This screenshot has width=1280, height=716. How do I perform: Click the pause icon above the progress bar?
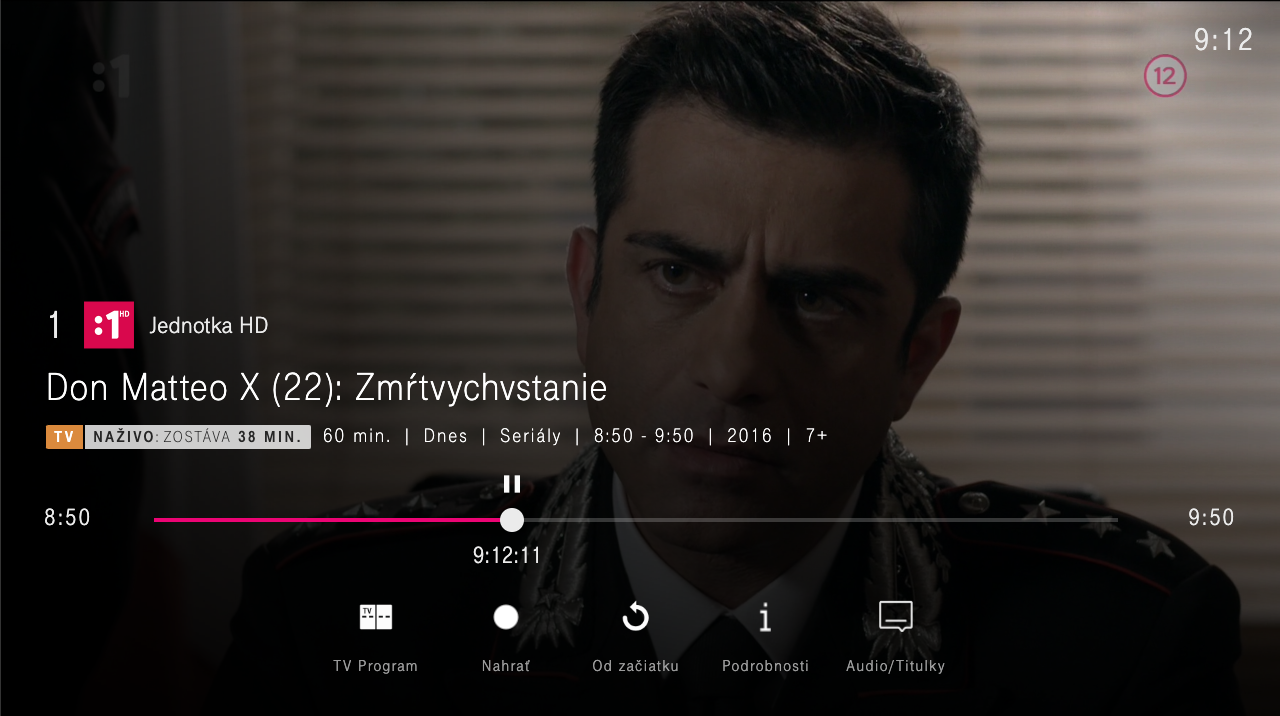tap(512, 484)
